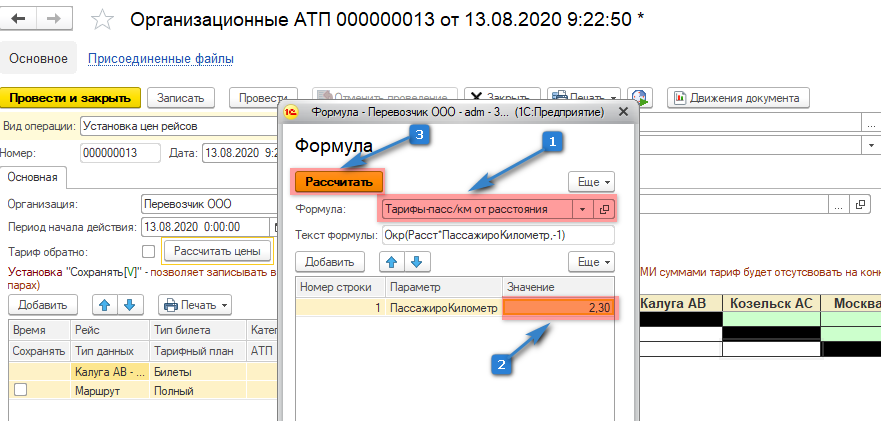Switch to the Основная tab
Viewport: 881px width, 421px height.
pos(34,177)
